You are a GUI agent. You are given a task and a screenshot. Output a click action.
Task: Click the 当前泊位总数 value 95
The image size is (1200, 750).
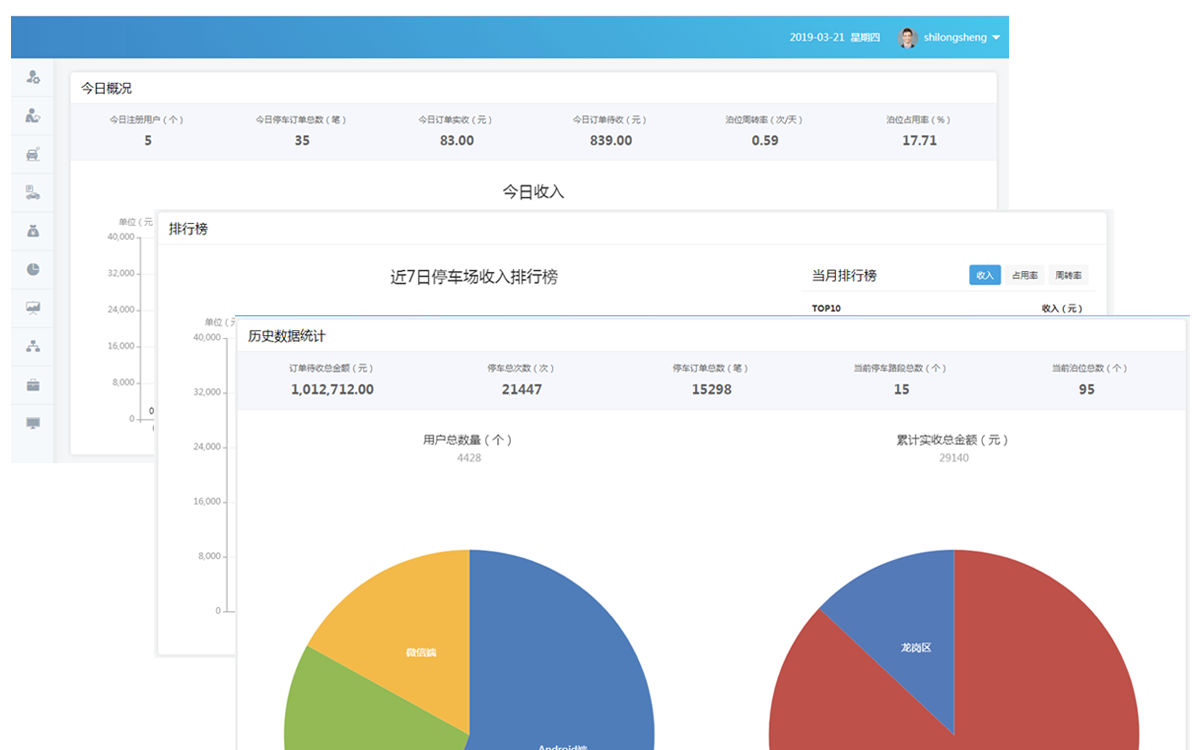1087,390
